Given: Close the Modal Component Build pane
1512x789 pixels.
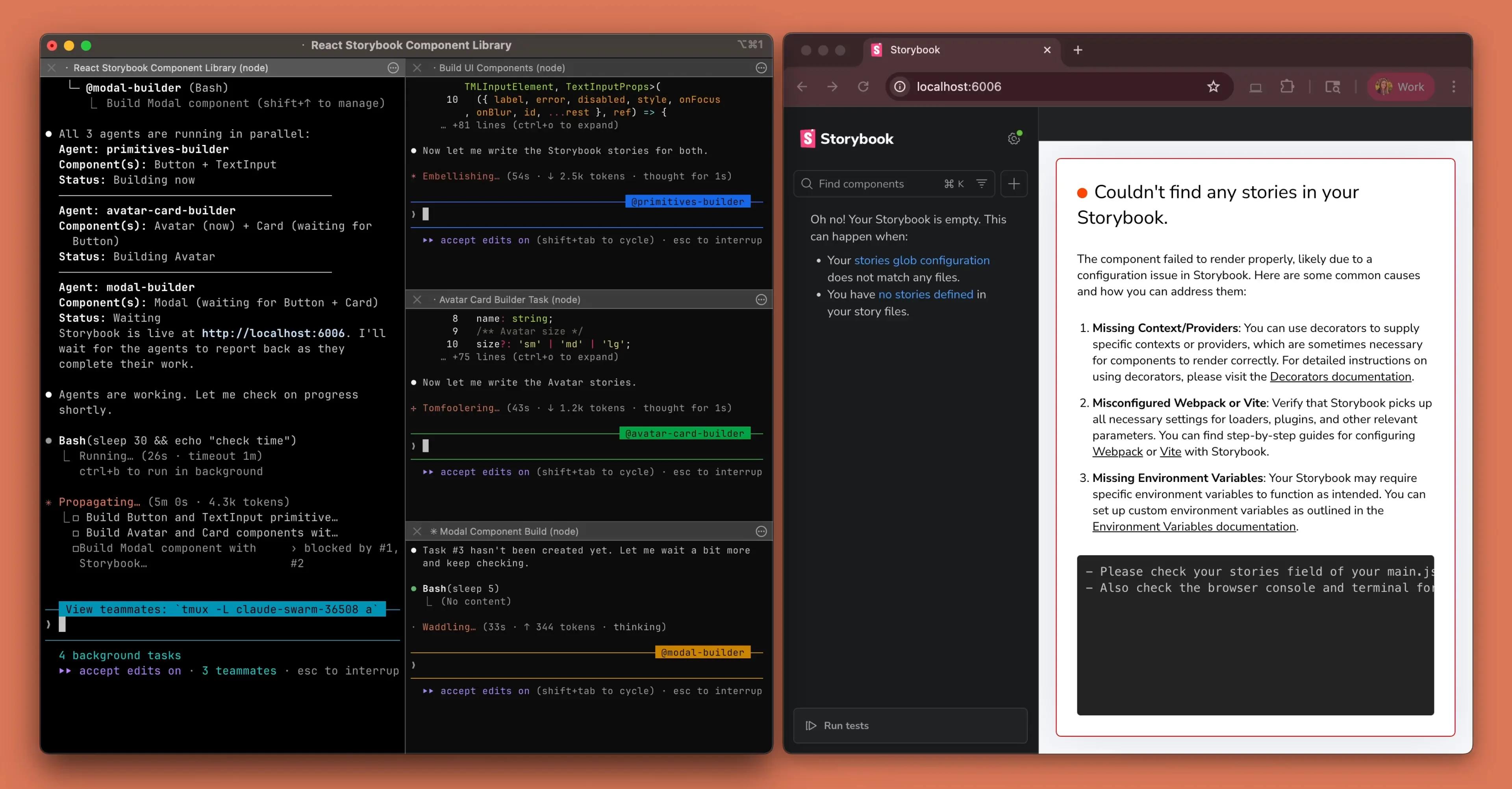Looking at the screenshot, I should (x=417, y=531).
